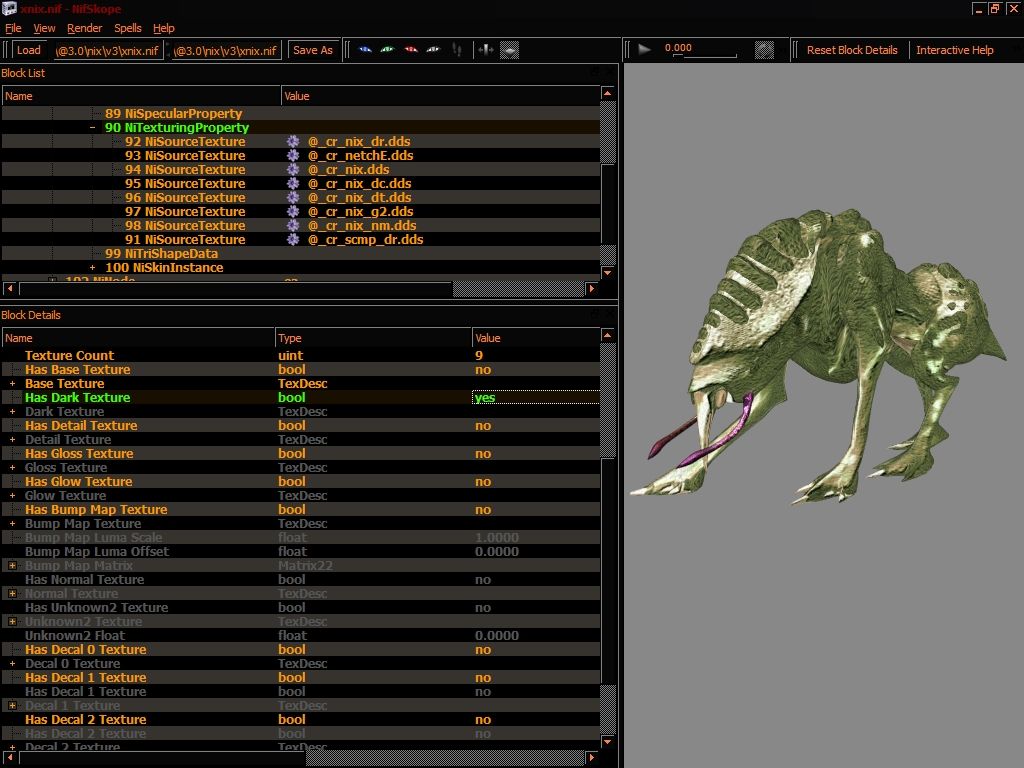This screenshot has height=768, width=1024.
Task: Expand the Decal 0 Texture row
Action: point(12,664)
